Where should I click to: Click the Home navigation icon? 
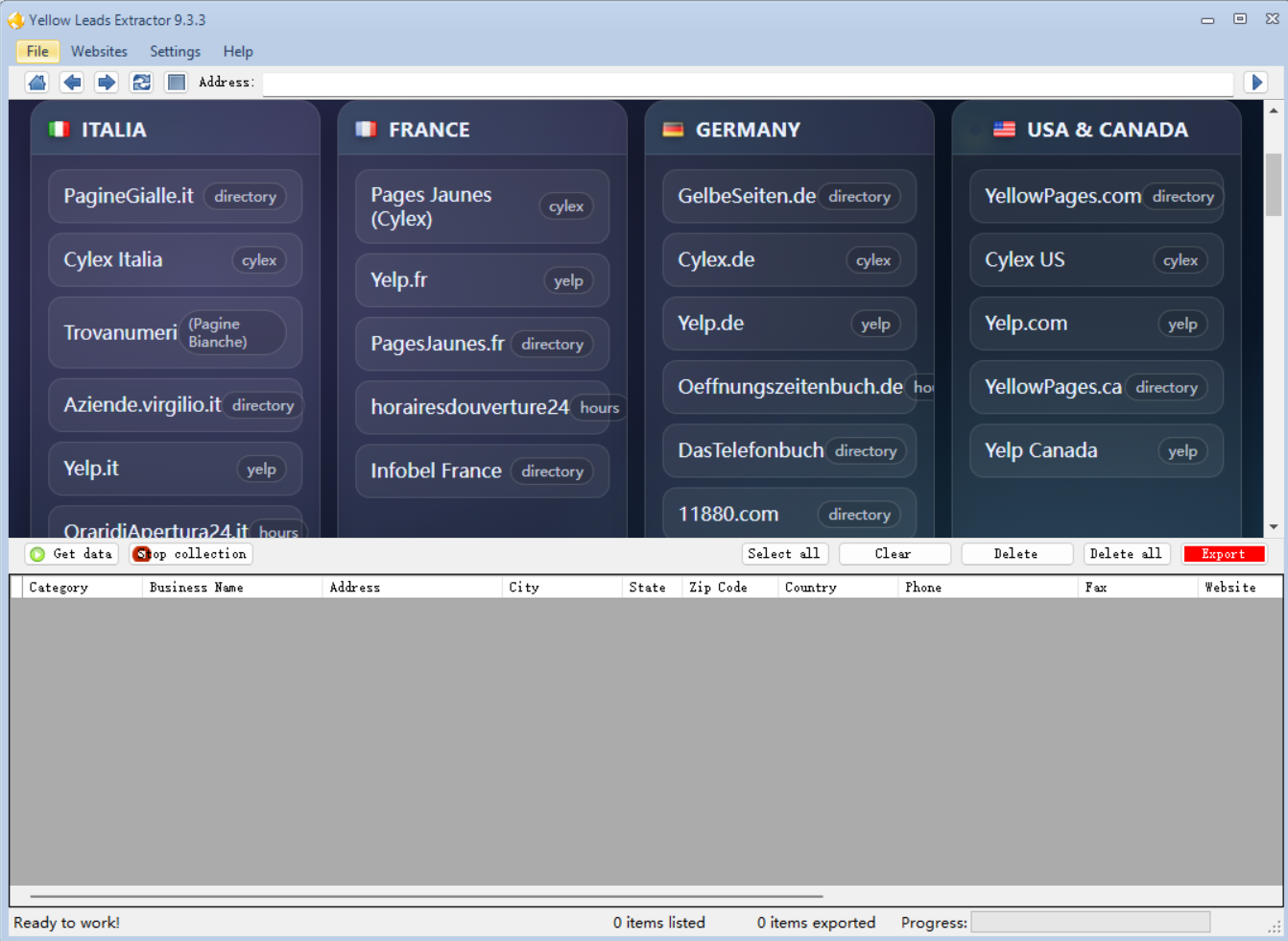(37, 83)
